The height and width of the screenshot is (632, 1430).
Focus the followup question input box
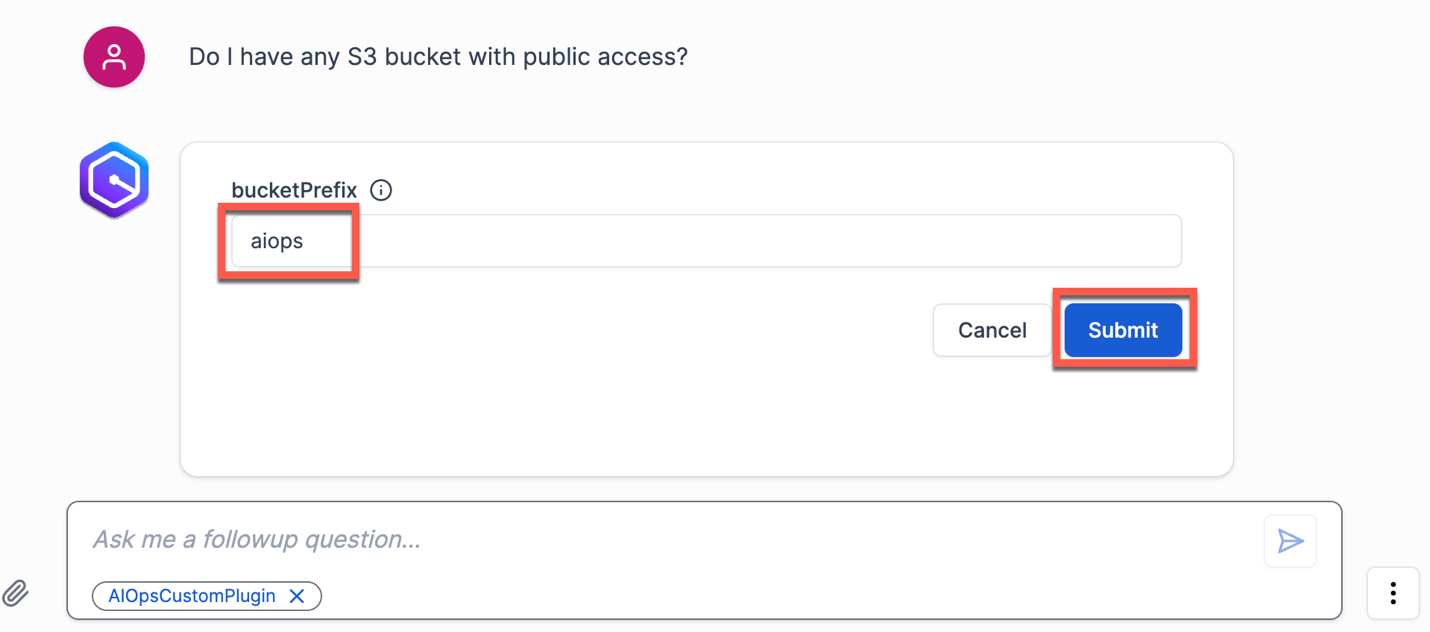600,540
